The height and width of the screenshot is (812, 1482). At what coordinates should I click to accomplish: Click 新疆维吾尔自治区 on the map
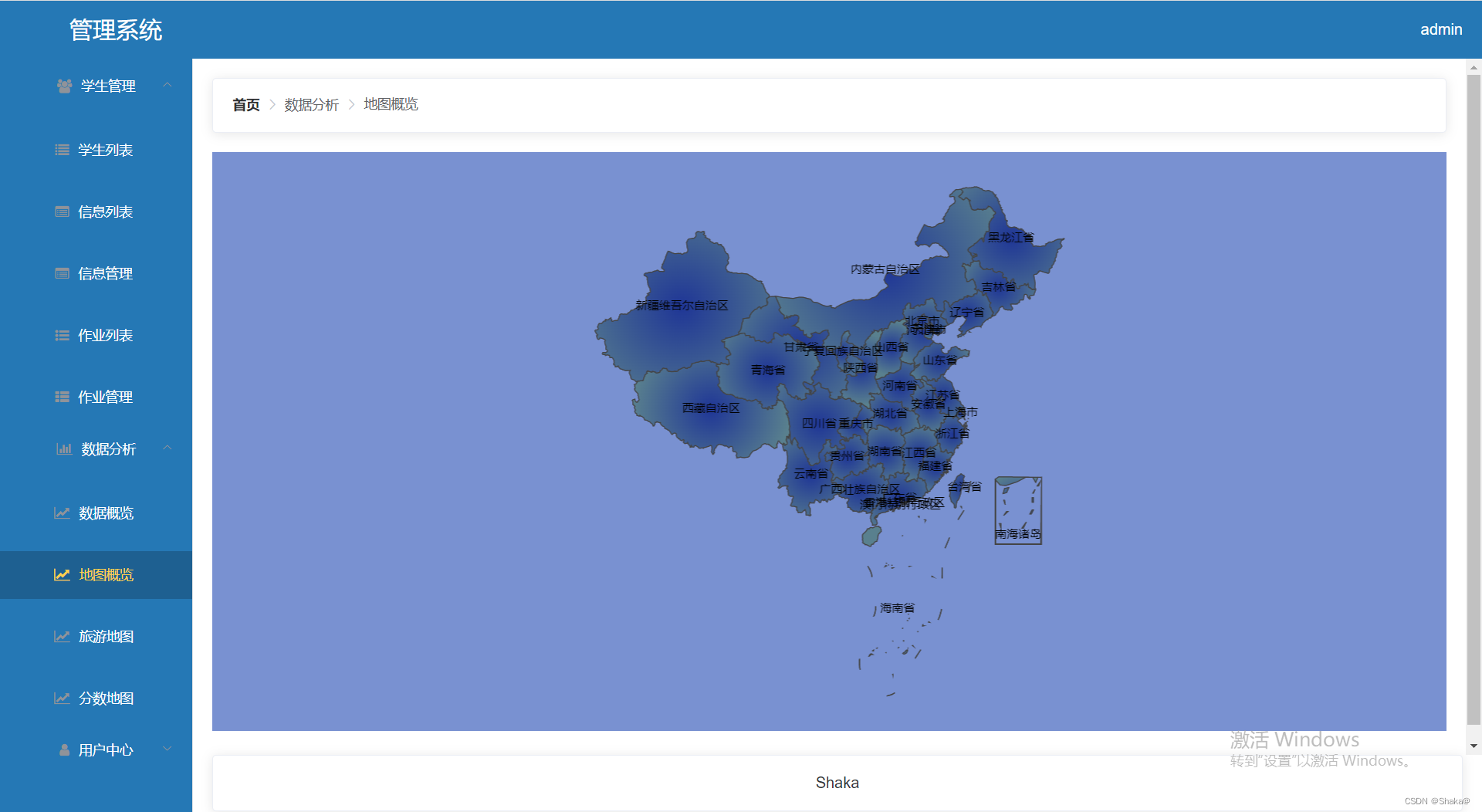pyautogui.click(x=682, y=306)
